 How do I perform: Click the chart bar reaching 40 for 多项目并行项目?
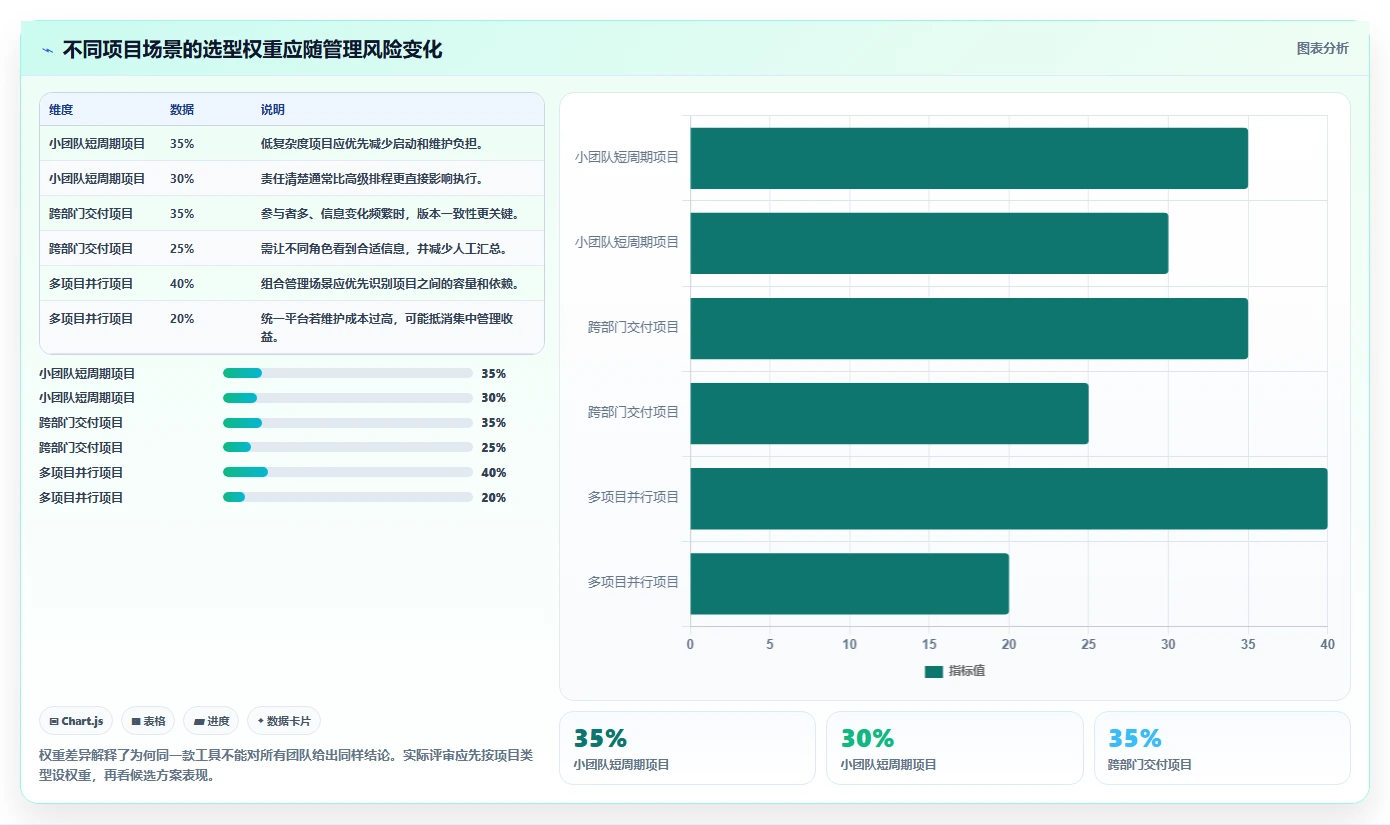1008,498
